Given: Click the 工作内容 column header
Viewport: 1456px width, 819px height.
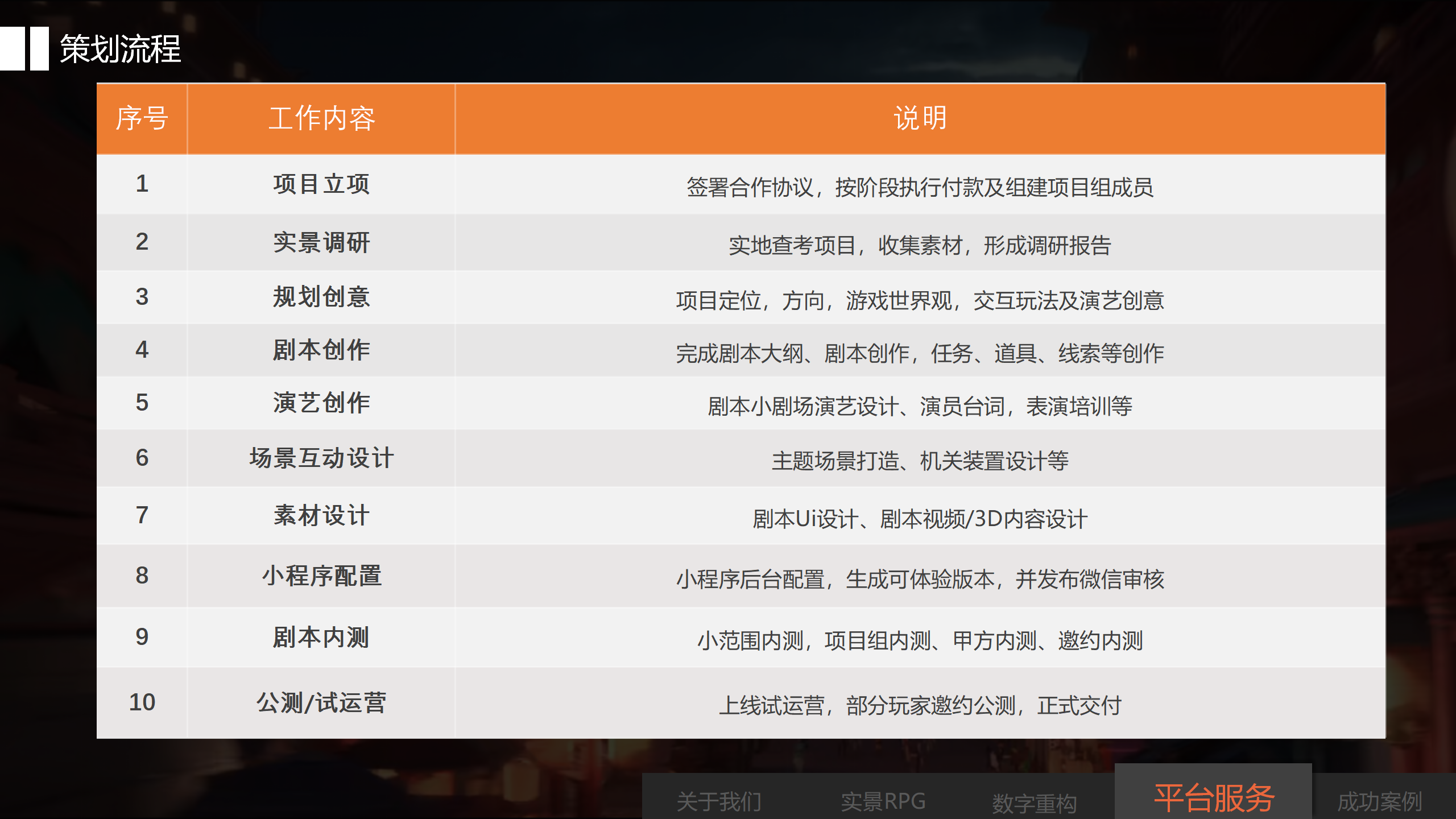Looking at the screenshot, I should (x=321, y=118).
